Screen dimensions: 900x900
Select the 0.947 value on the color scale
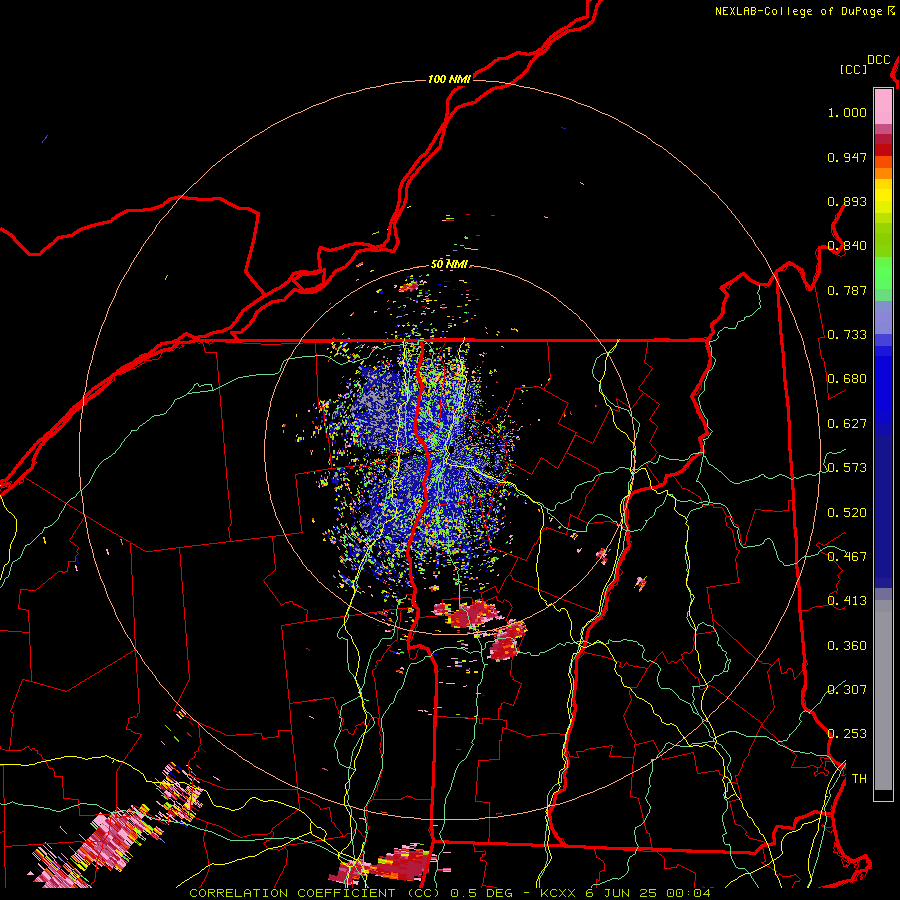tap(847, 157)
